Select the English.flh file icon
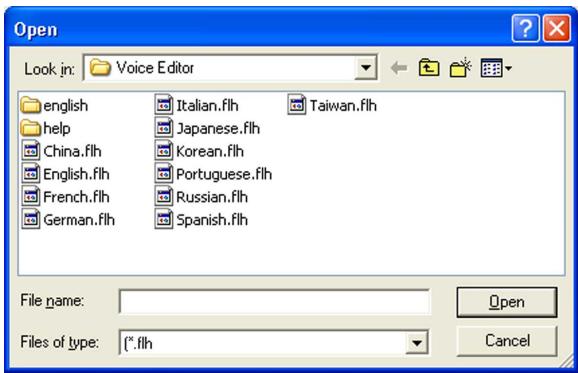Viewport: 578px width, 373px height. pos(31,173)
